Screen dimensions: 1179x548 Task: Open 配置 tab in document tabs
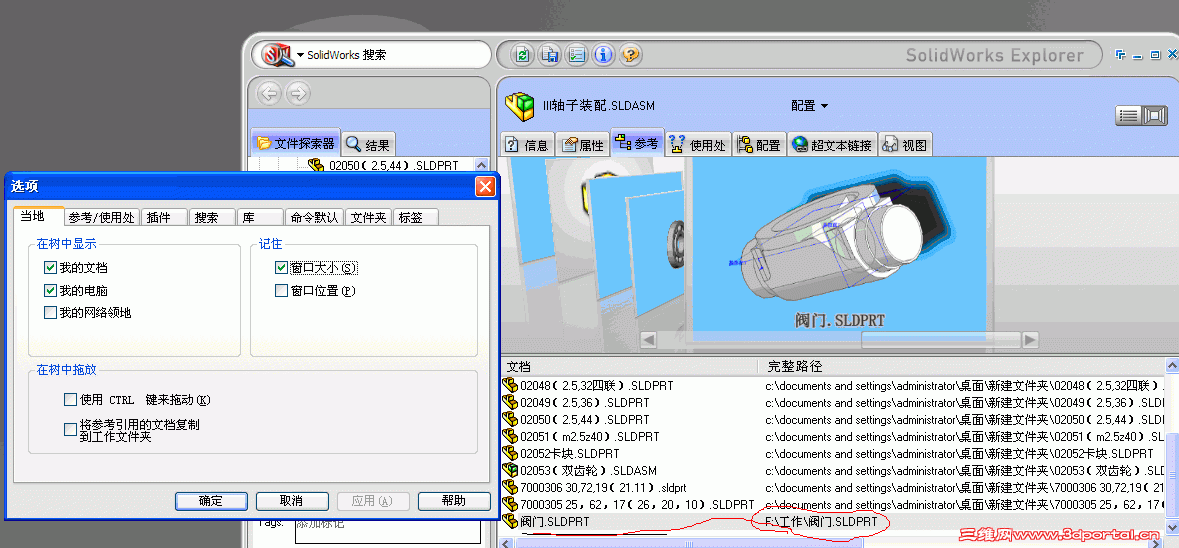[759, 144]
